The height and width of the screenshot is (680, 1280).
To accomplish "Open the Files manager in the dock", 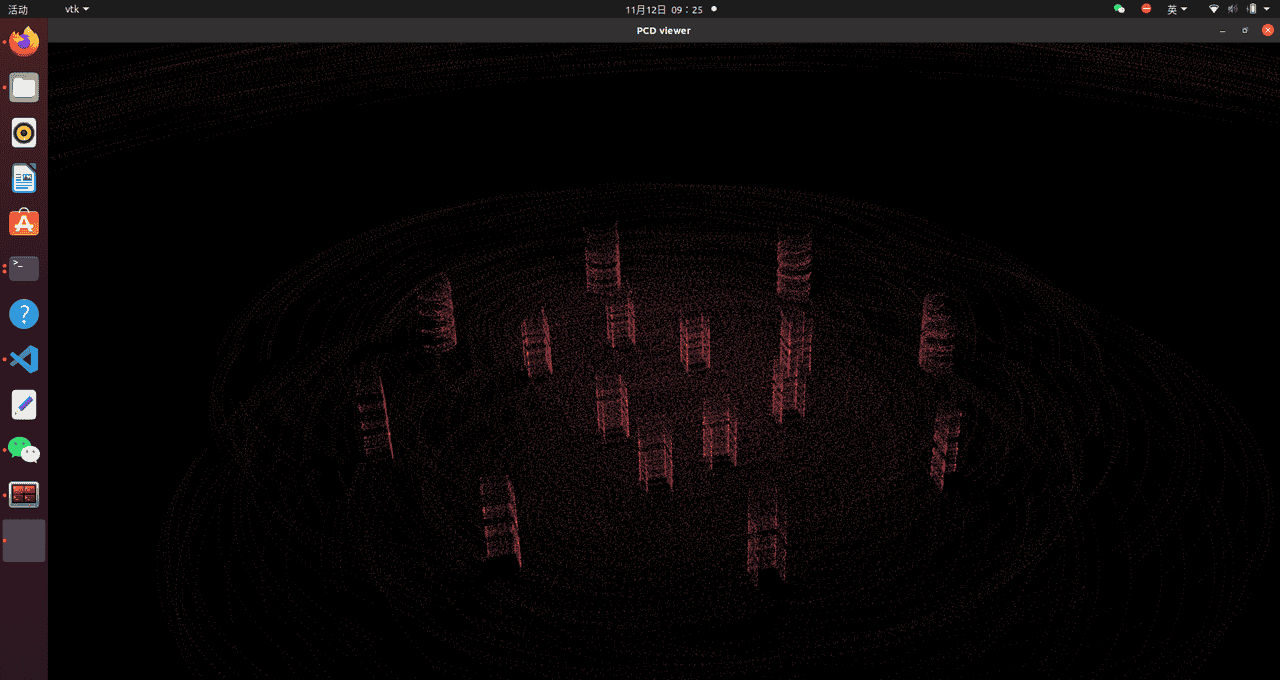I will point(24,88).
